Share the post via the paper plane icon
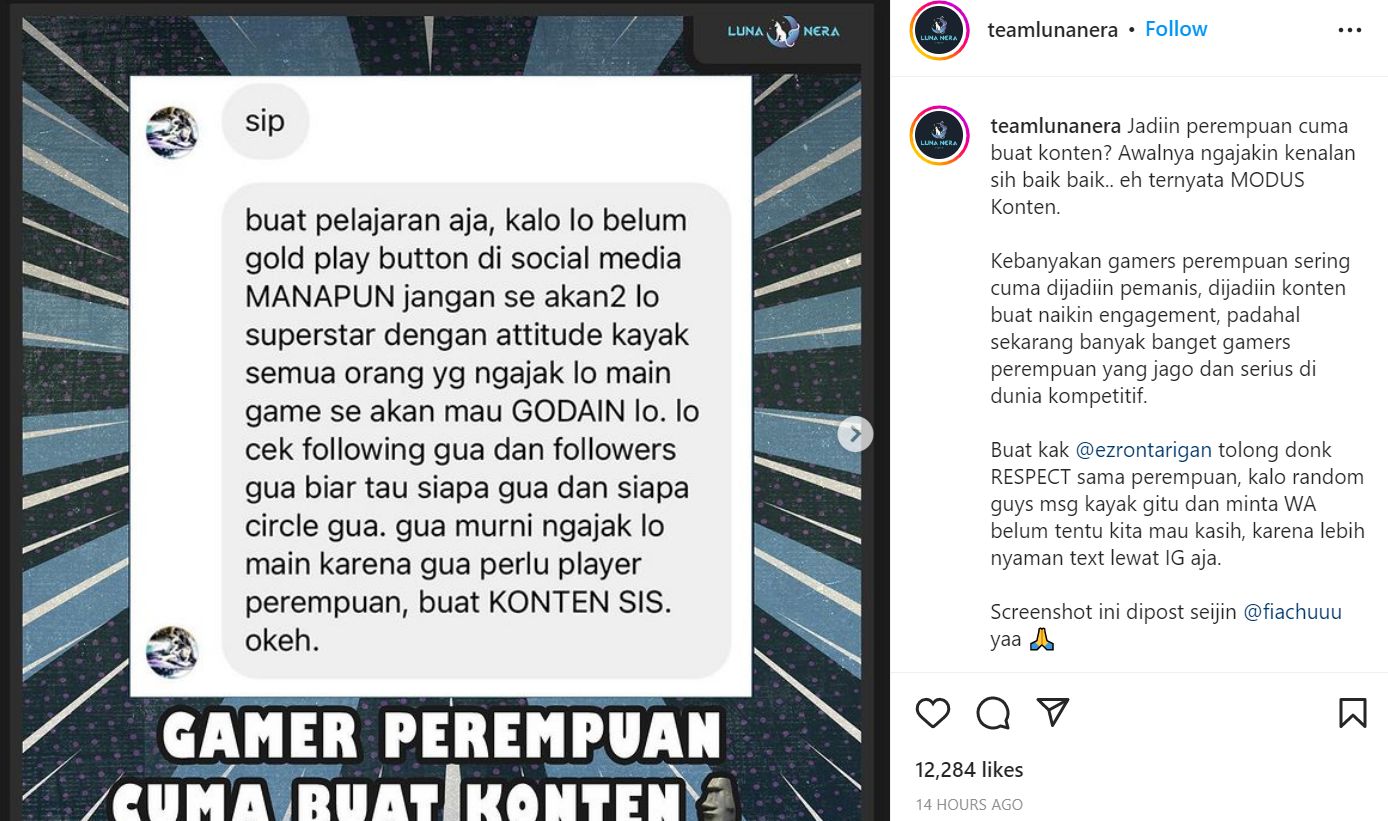This screenshot has height=821, width=1388. point(1053,712)
